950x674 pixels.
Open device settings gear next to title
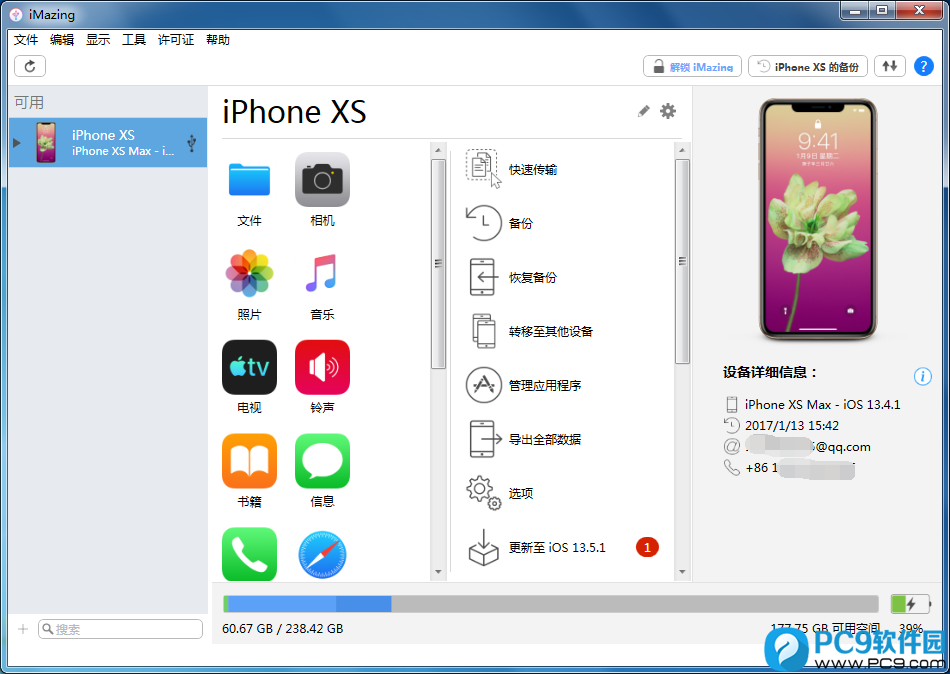tap(668, 111)
